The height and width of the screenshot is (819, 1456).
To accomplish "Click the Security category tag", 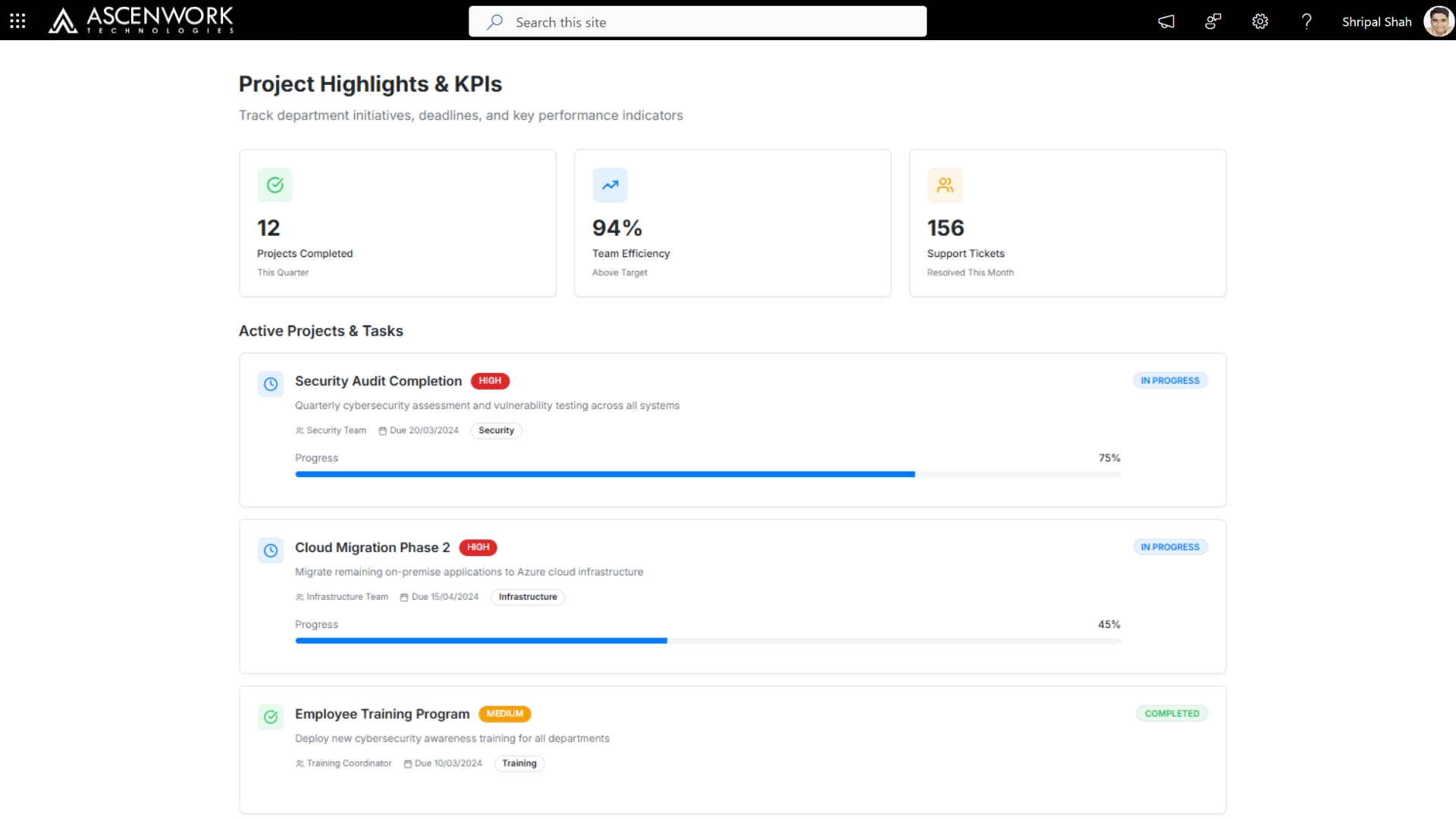I will click(496, 431).
